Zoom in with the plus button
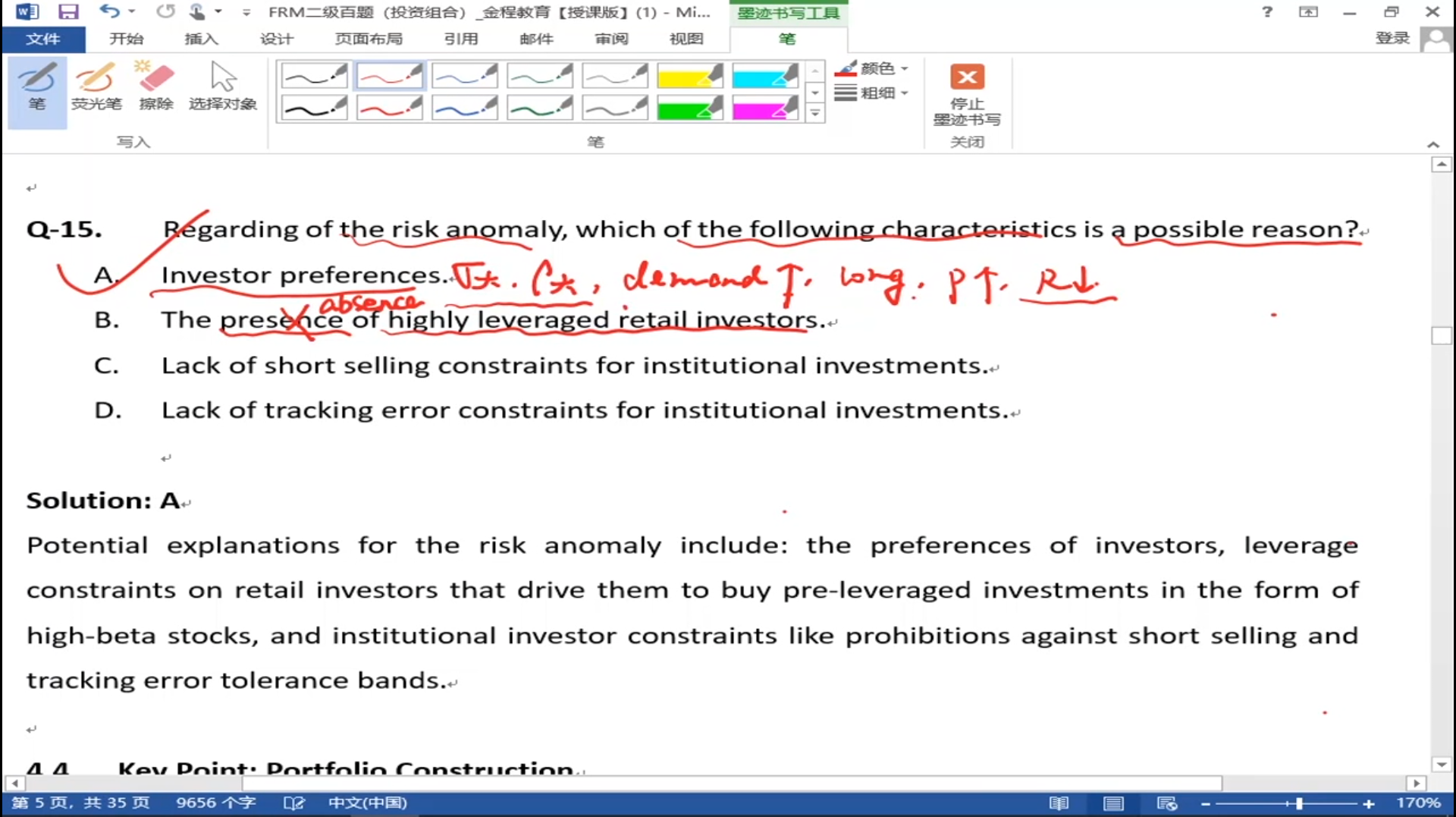 tap(1369, 803)
